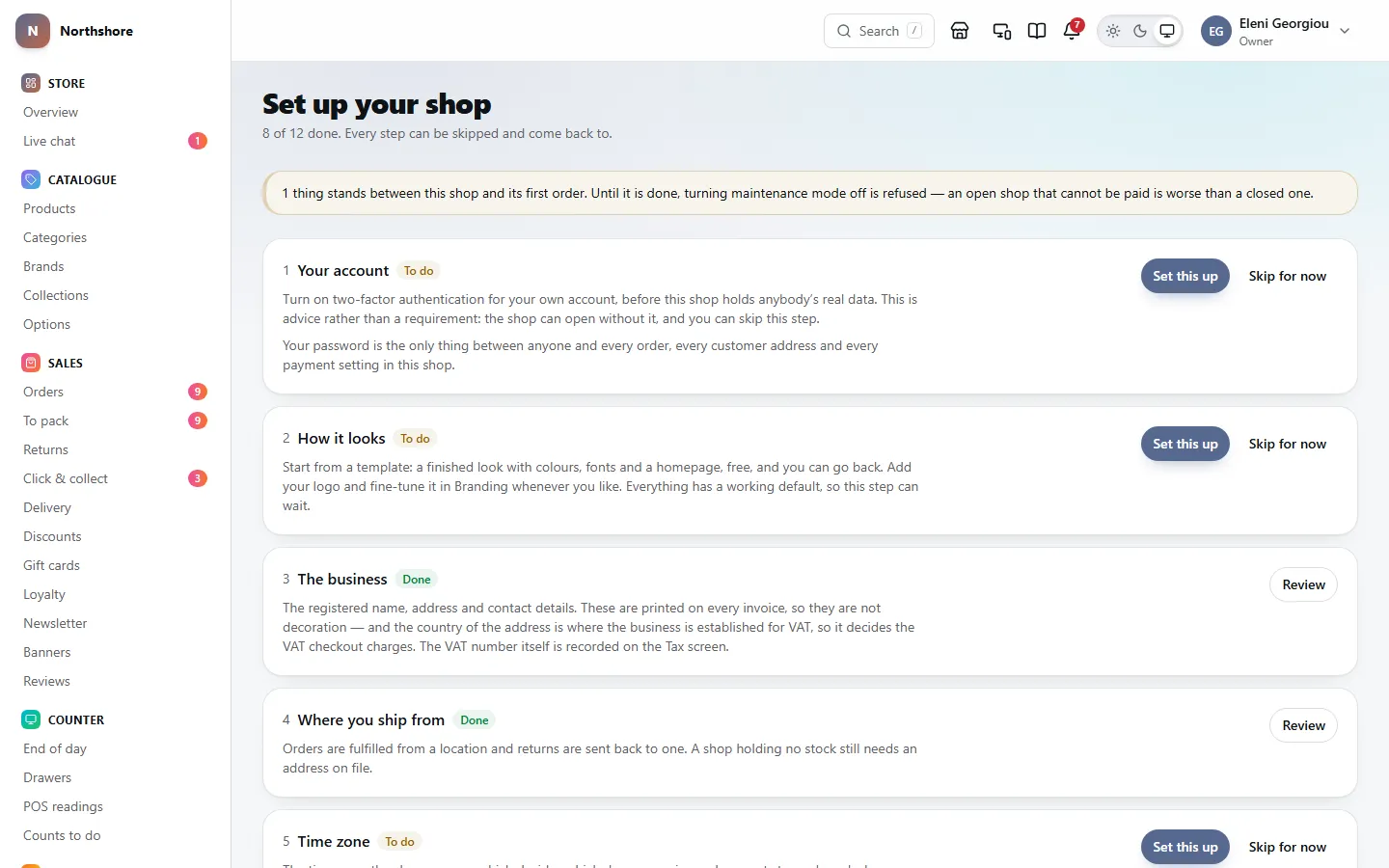This screenshot has height=868, width=1389.
Task: Click Set this up for How it looks
Action: click(1185, 444)
